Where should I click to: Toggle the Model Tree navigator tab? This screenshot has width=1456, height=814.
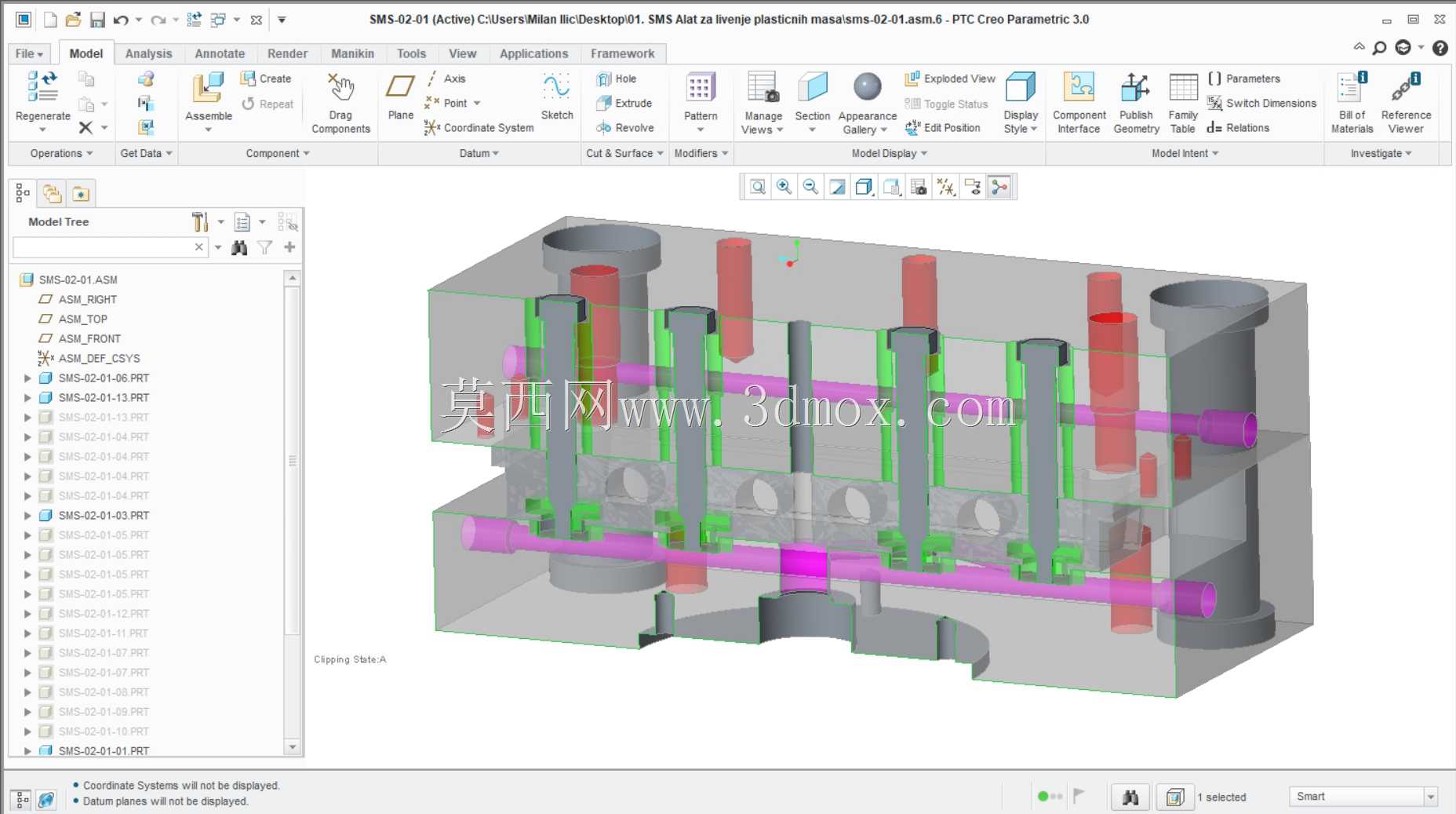pyautogui.click(x=23, y=193)
